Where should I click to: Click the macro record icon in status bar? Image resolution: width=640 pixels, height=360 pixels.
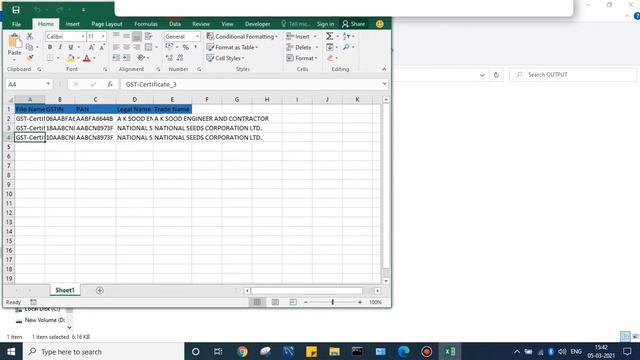click(x=33, y=302)
